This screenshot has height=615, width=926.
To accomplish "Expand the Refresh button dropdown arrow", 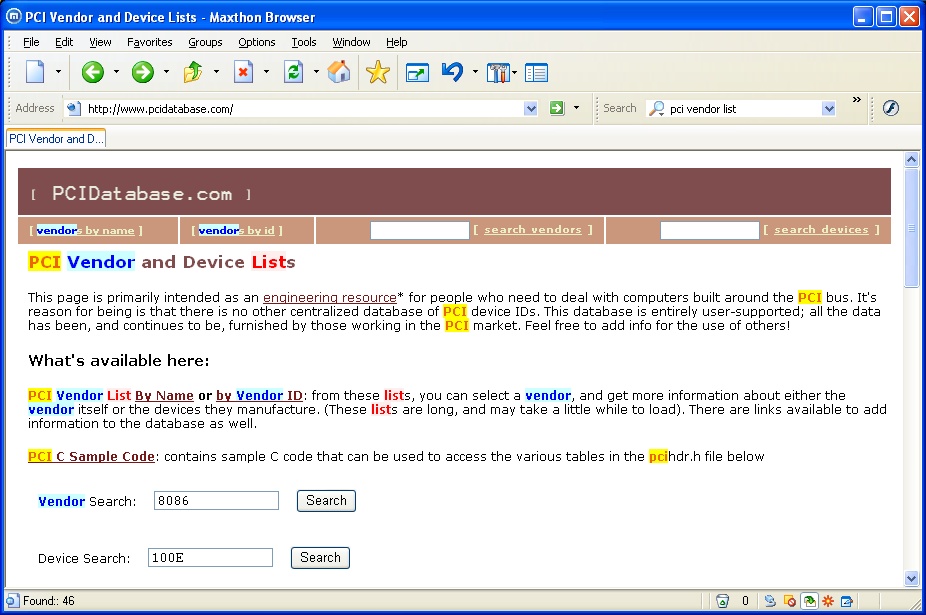I will point(316,72).
